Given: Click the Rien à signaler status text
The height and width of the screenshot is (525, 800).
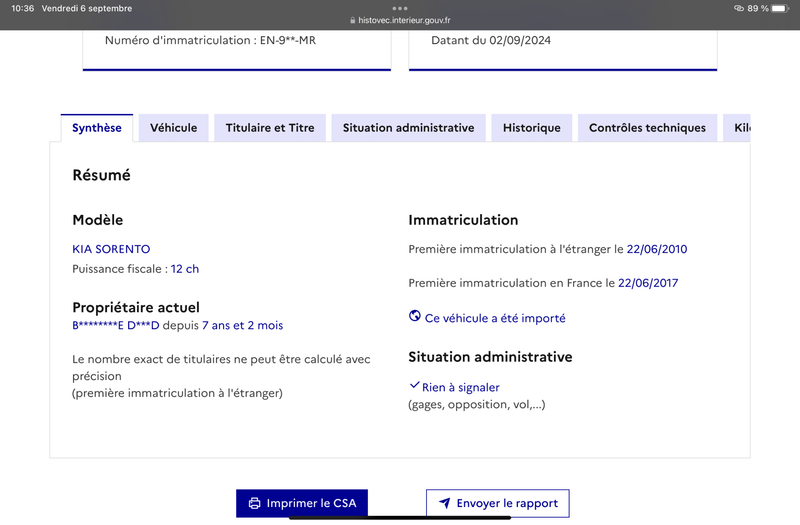Looking at the screenshot, I should (x=461, y=387).
